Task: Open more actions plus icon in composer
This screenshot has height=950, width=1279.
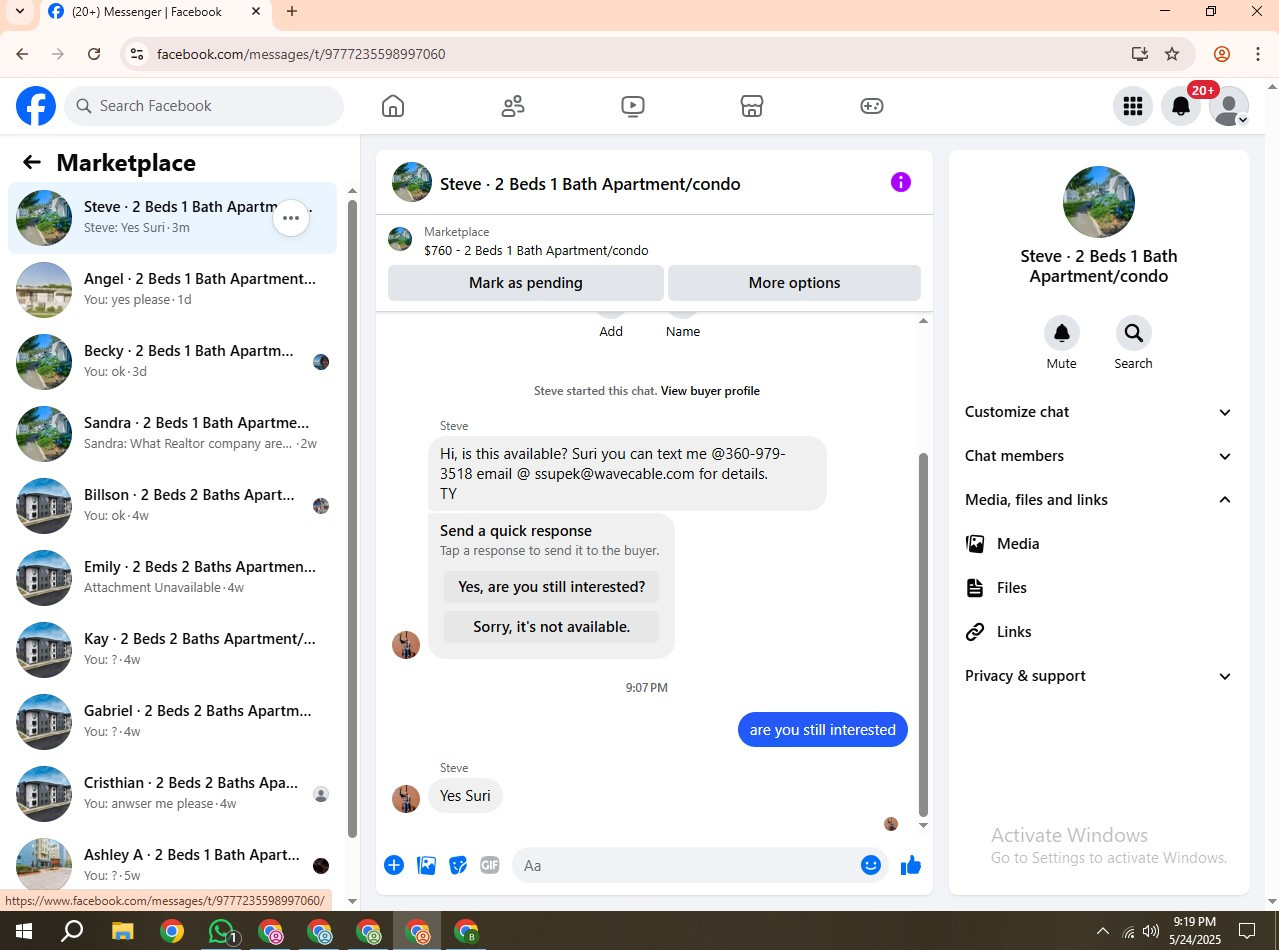Action: [x=394, y=865]
